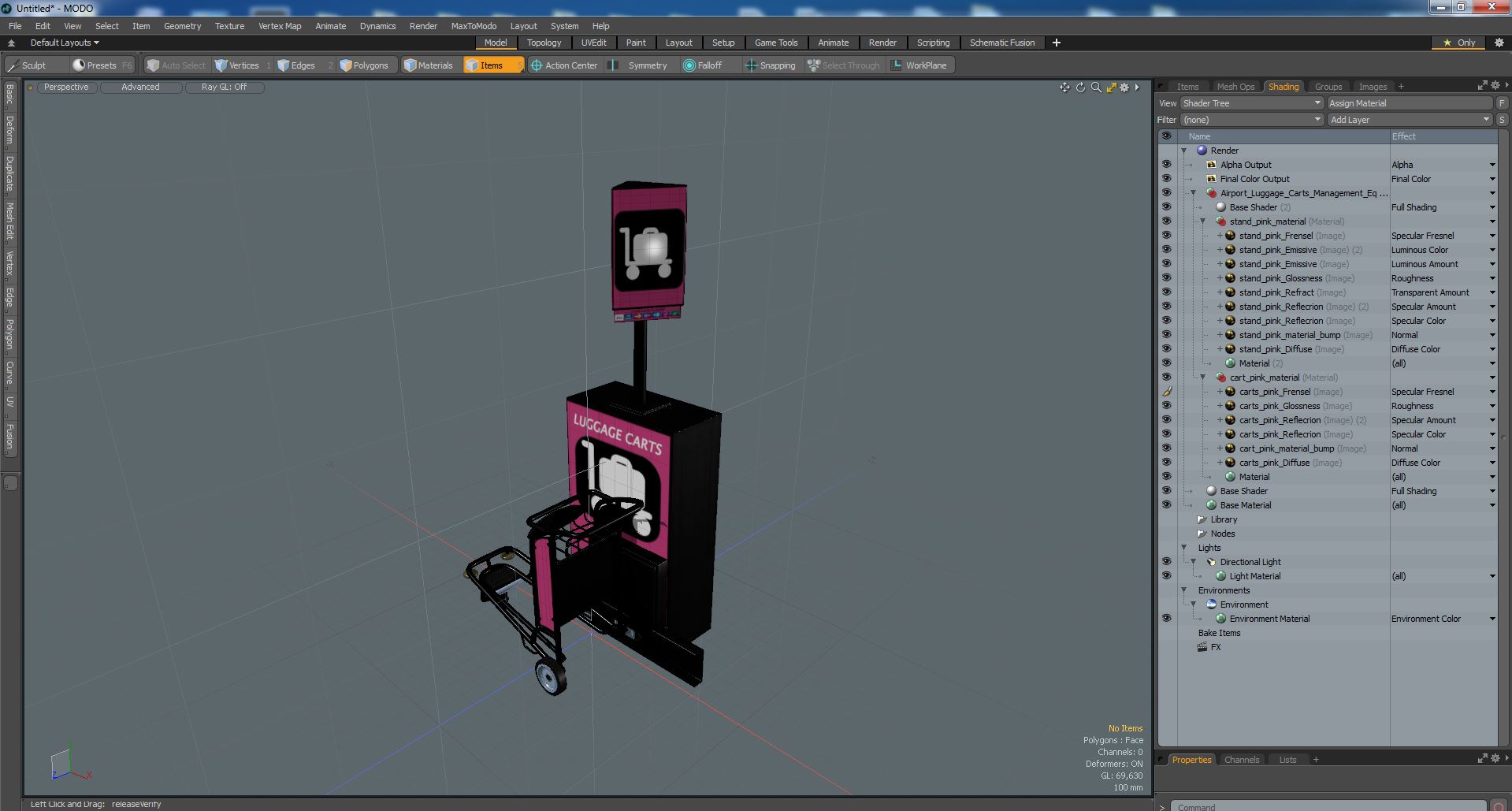Activate Items selection mode
The image size is (1512, 811).
coord(493,65)
